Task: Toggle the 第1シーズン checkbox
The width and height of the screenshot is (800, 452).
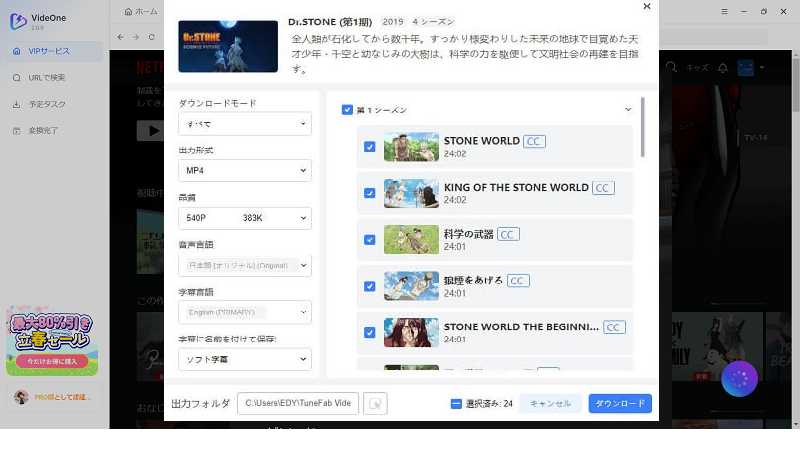Action: click(x=347, y=110)
